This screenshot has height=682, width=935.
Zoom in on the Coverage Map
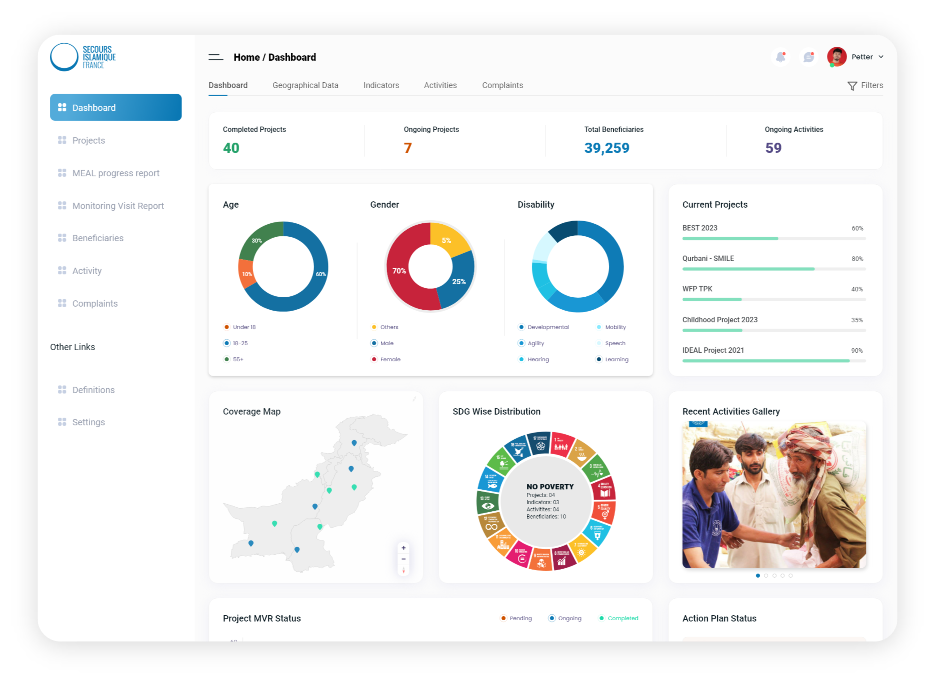pyautogui.click(x=403, y=548)
